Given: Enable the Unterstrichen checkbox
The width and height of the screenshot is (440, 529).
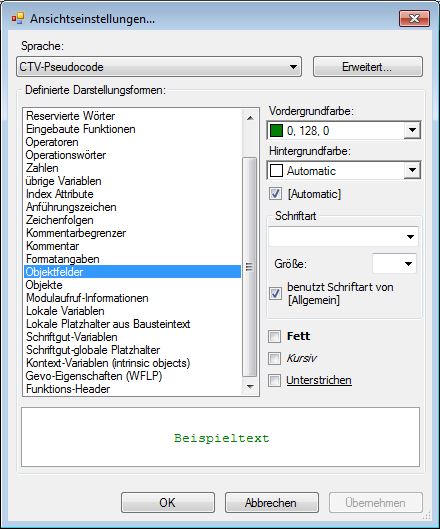Looking at the screenshot, I should tap(274, 380).
